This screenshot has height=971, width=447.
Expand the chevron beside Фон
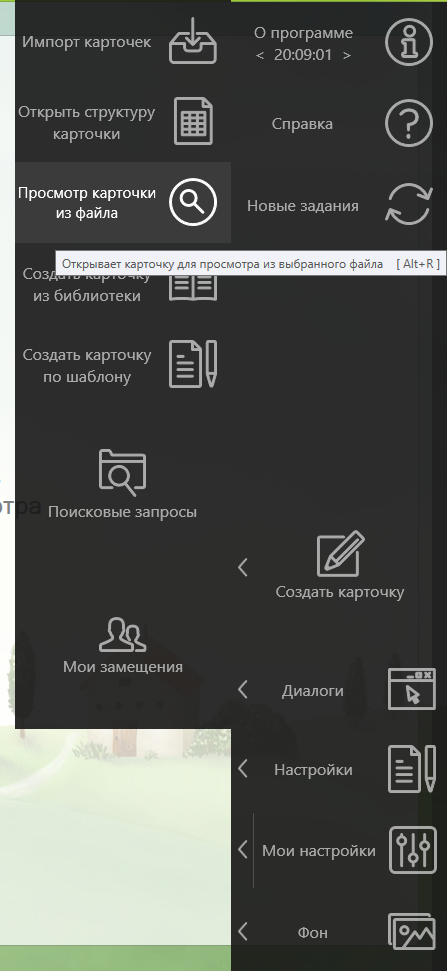[243, 931]
